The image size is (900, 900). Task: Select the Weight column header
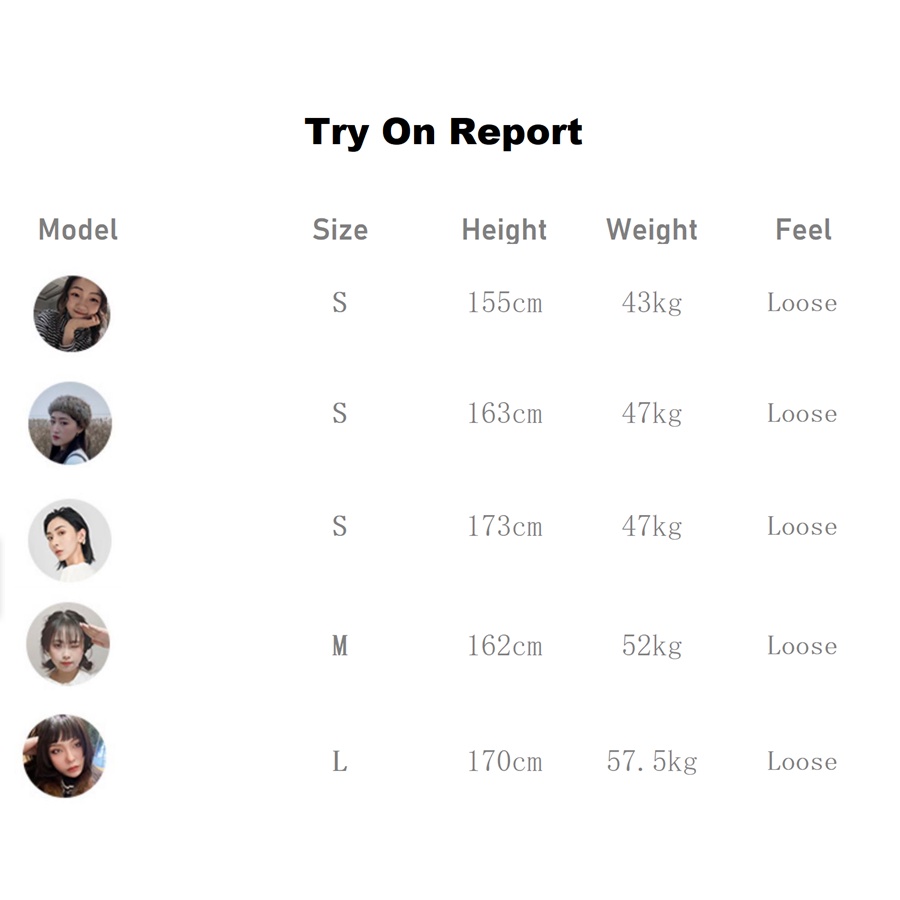[x=652, y=230]
